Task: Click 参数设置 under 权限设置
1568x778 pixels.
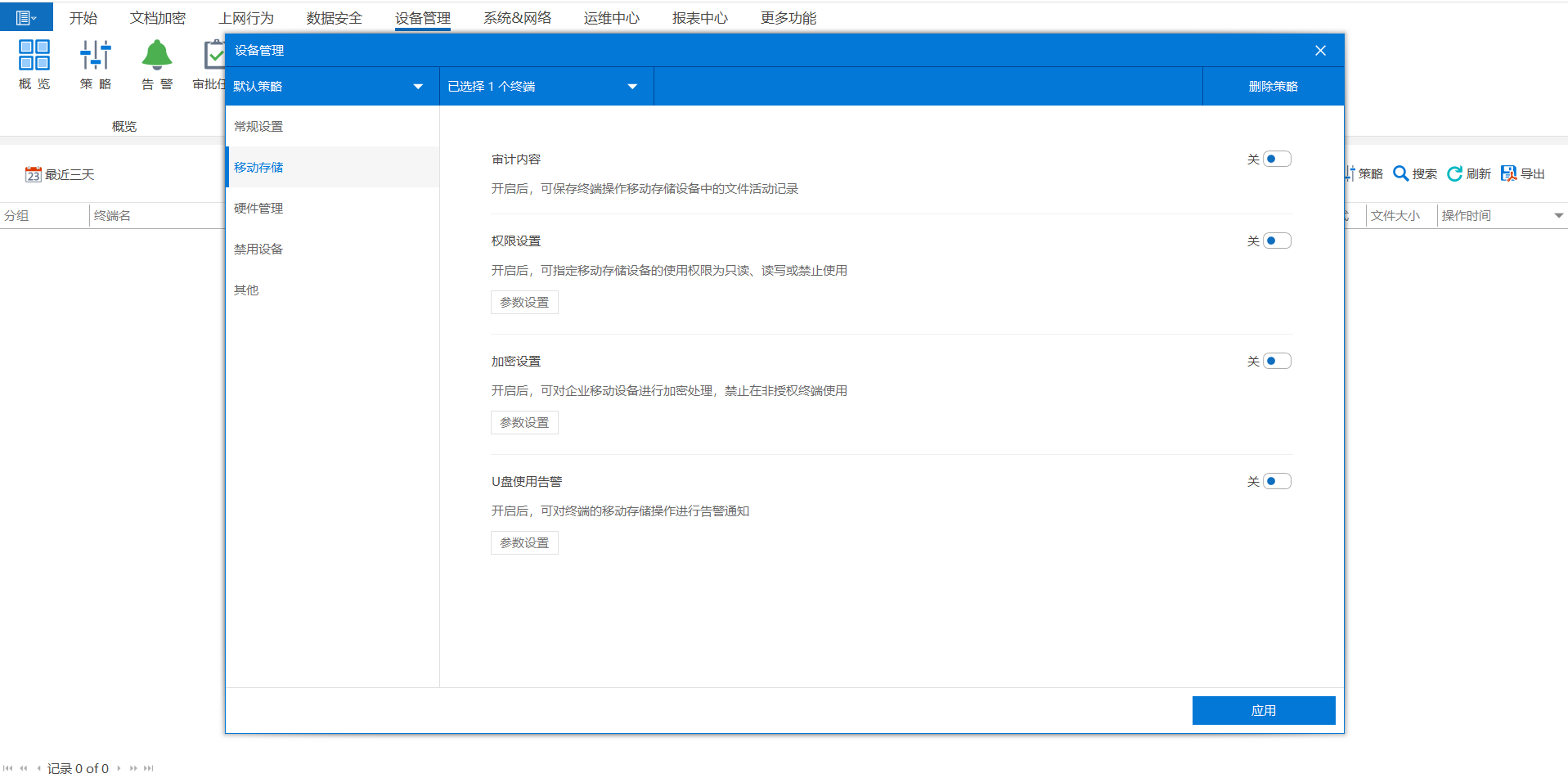Action: coord(524,302)
